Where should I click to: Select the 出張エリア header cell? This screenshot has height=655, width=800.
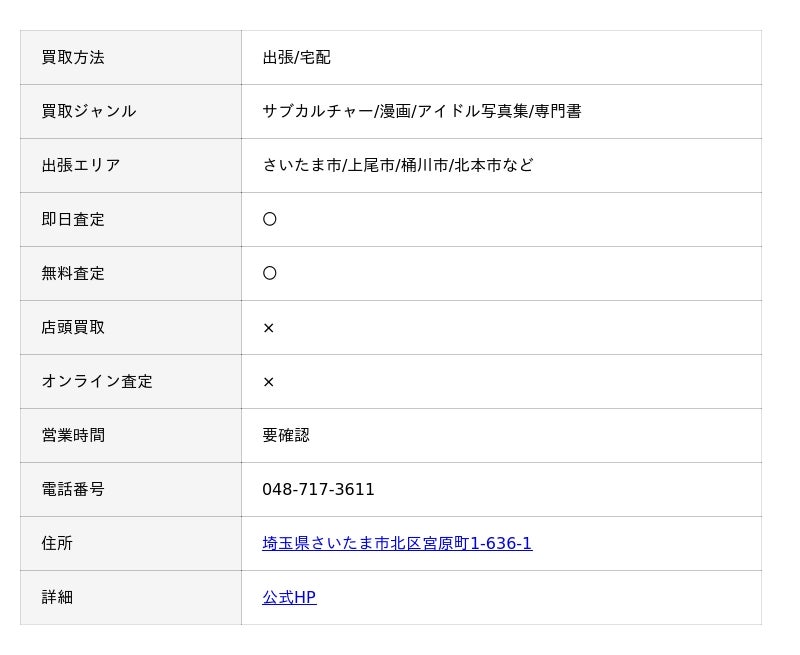click(131, 166)
